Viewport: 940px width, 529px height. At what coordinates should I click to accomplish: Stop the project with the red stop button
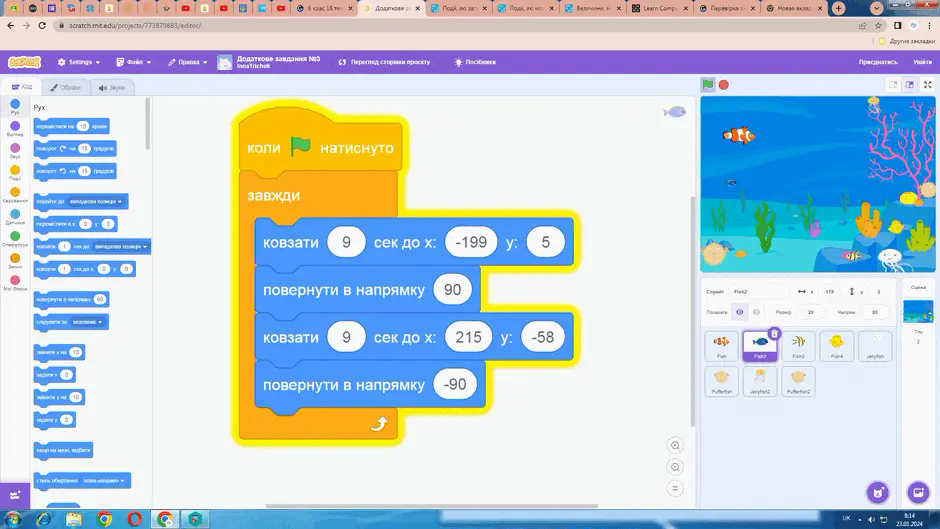pos(724,85)
